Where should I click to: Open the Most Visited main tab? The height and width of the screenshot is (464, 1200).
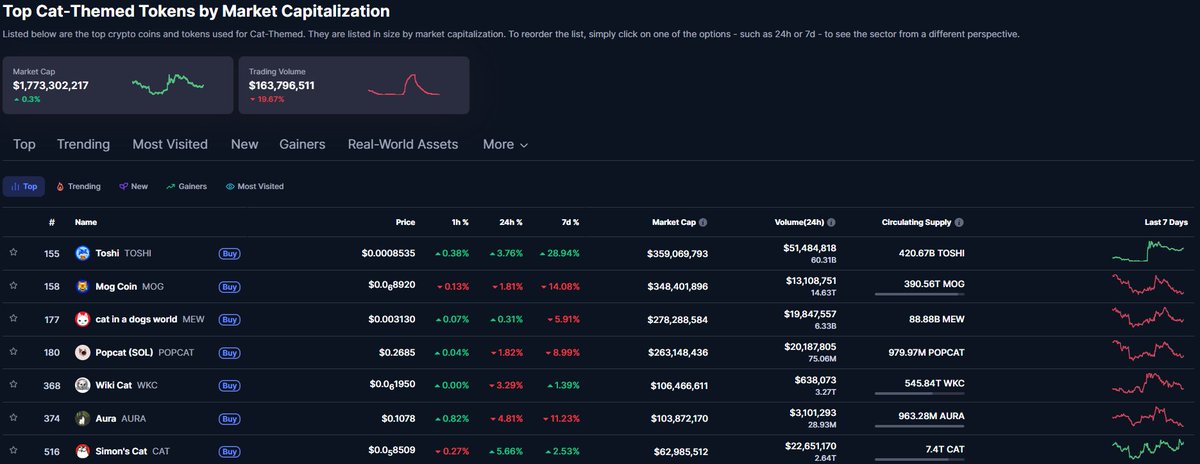[x=170, y=144]
